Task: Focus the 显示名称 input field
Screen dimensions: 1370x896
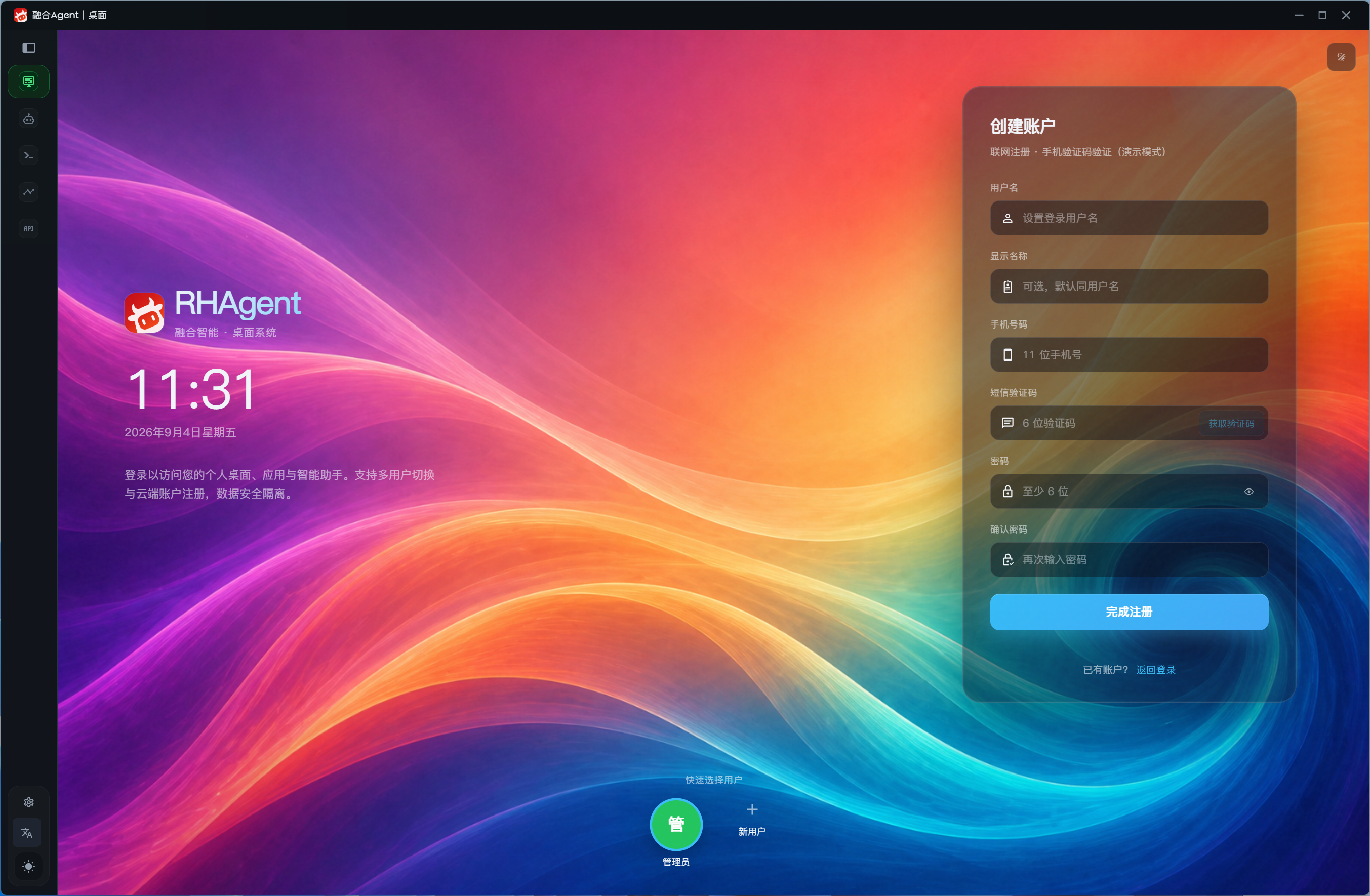Action: (1129, 287)
